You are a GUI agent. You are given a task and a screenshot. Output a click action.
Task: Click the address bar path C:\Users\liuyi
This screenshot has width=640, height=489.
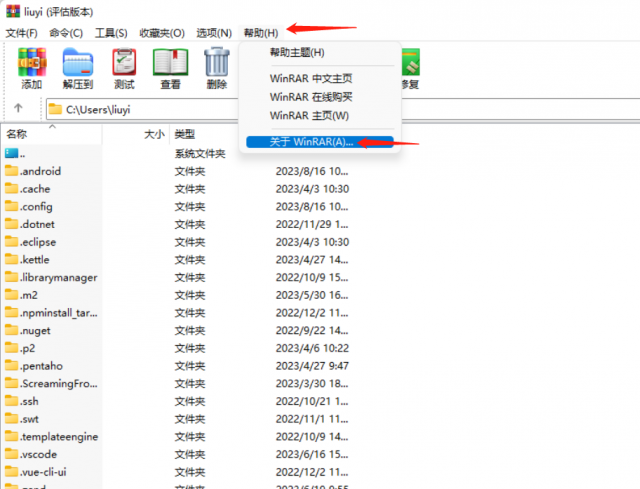click(98, 110)
